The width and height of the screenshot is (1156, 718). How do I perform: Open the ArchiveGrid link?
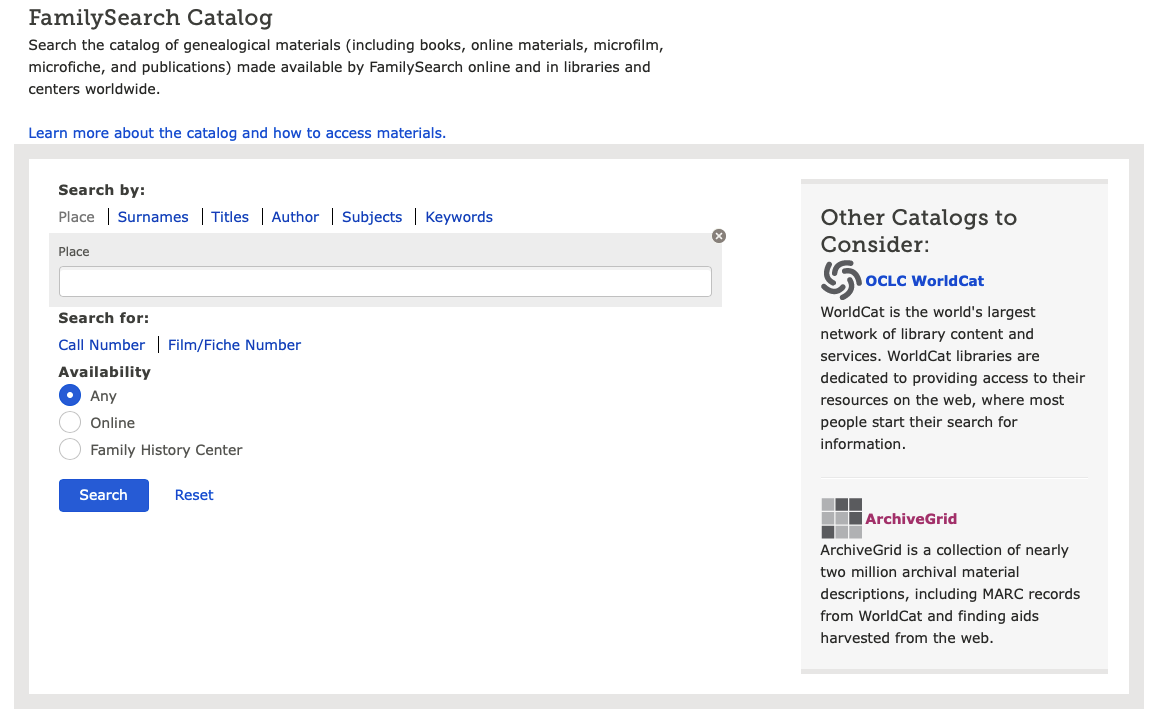910,518
